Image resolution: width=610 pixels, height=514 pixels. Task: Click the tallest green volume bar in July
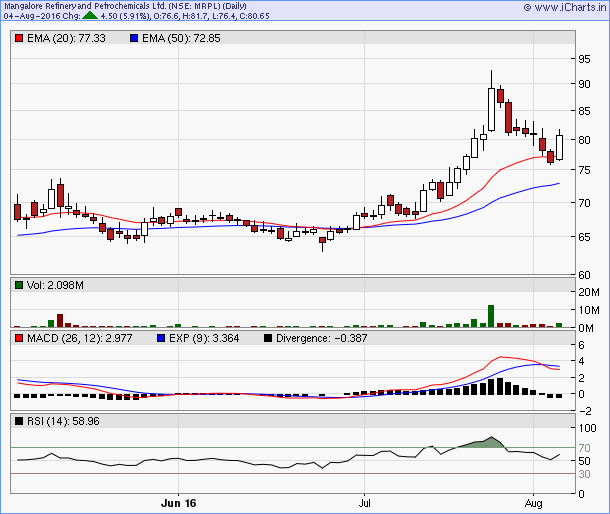coord(491,316)
